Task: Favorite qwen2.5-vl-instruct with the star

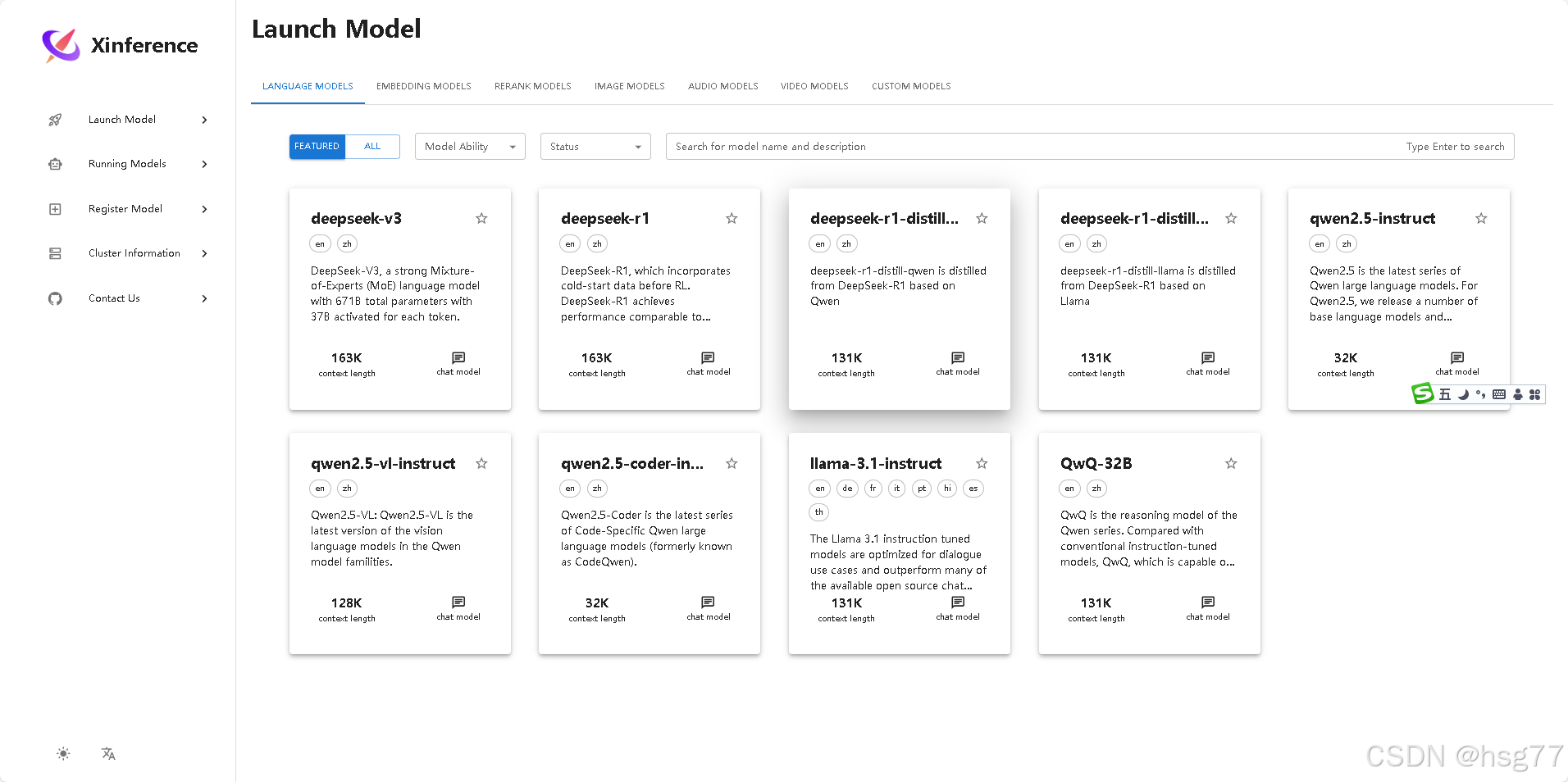Action: (481, 463)
